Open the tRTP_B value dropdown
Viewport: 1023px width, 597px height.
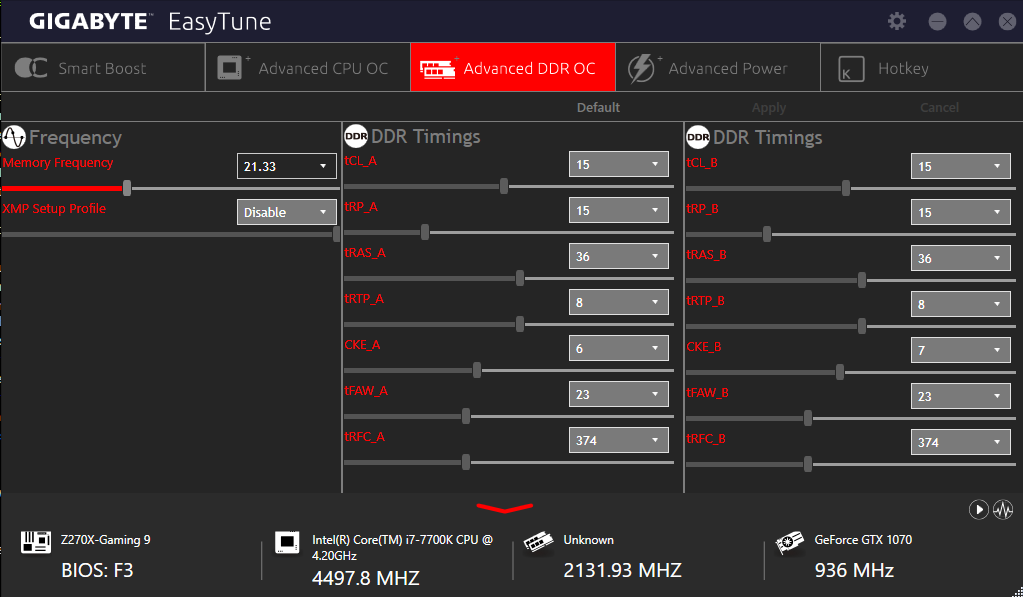pos(960,304)
